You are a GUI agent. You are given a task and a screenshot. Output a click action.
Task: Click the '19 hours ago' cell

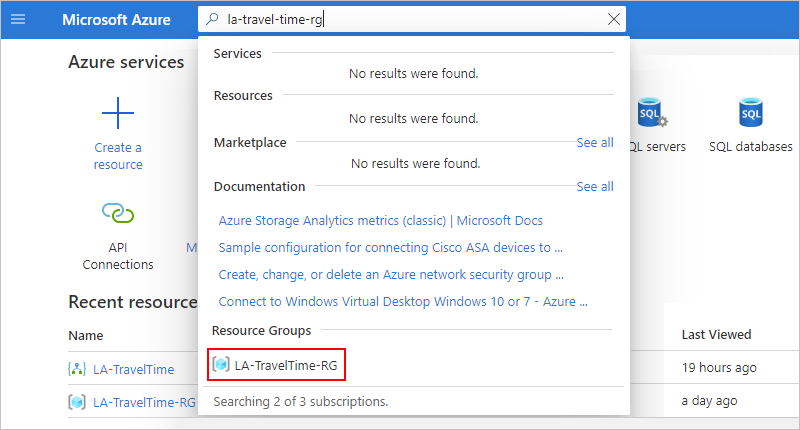pos(719,368)
